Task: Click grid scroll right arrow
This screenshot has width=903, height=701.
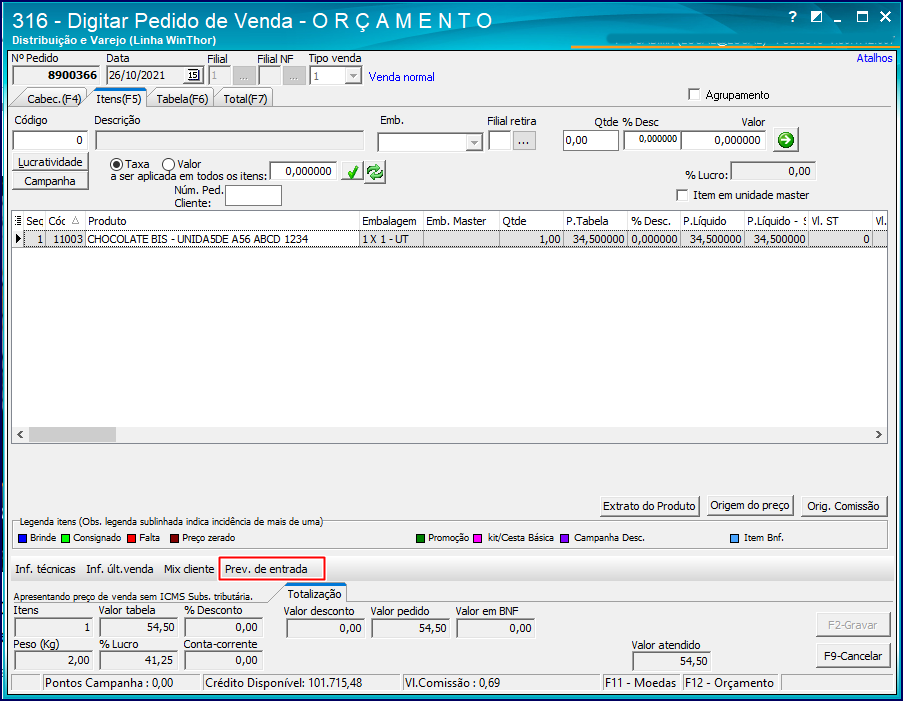Action: click(879, 434)
